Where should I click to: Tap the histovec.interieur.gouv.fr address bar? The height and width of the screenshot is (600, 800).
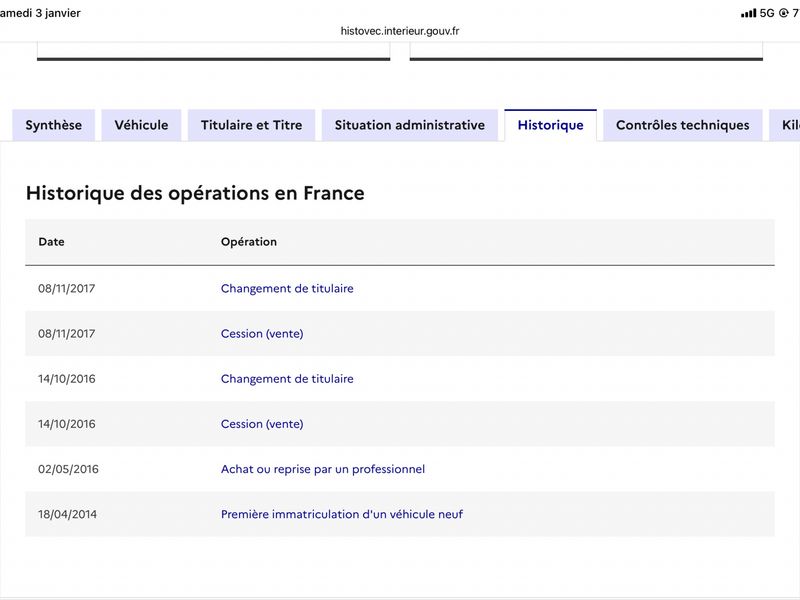[400, 31]
